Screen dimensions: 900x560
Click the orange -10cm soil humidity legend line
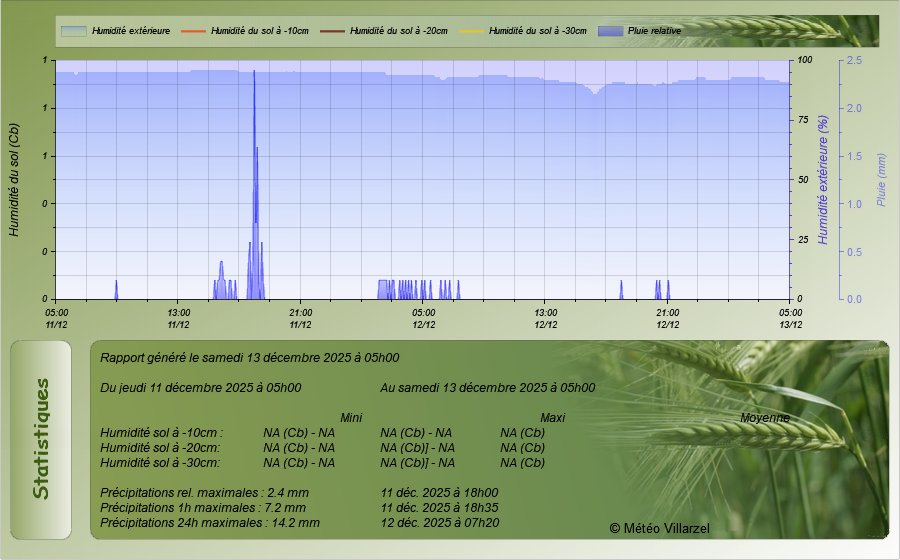point(192,31)
